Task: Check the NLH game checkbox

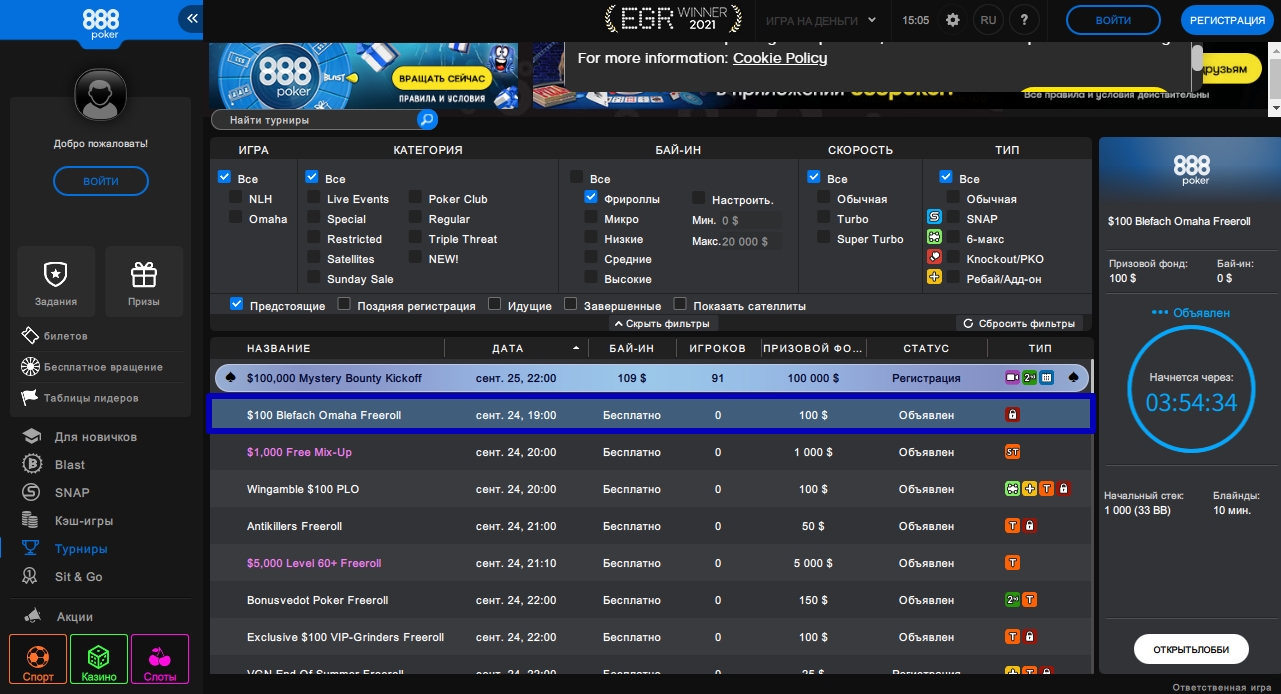Action: coord(236,197)
